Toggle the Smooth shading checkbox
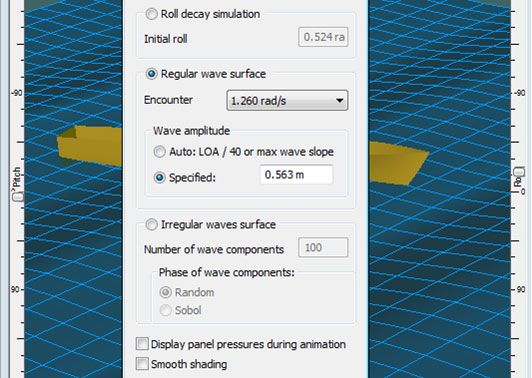532x378 pixels. coord(142,364)
